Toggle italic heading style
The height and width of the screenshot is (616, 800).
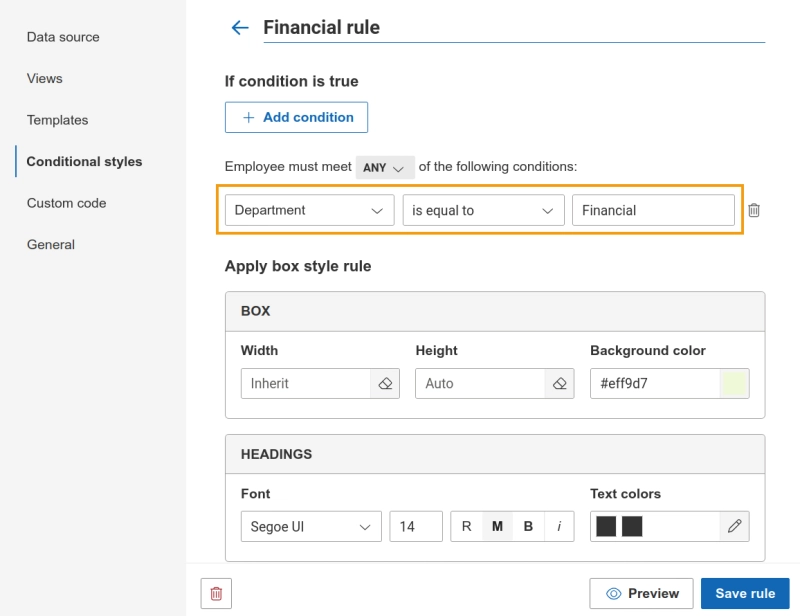pos(559,526)
